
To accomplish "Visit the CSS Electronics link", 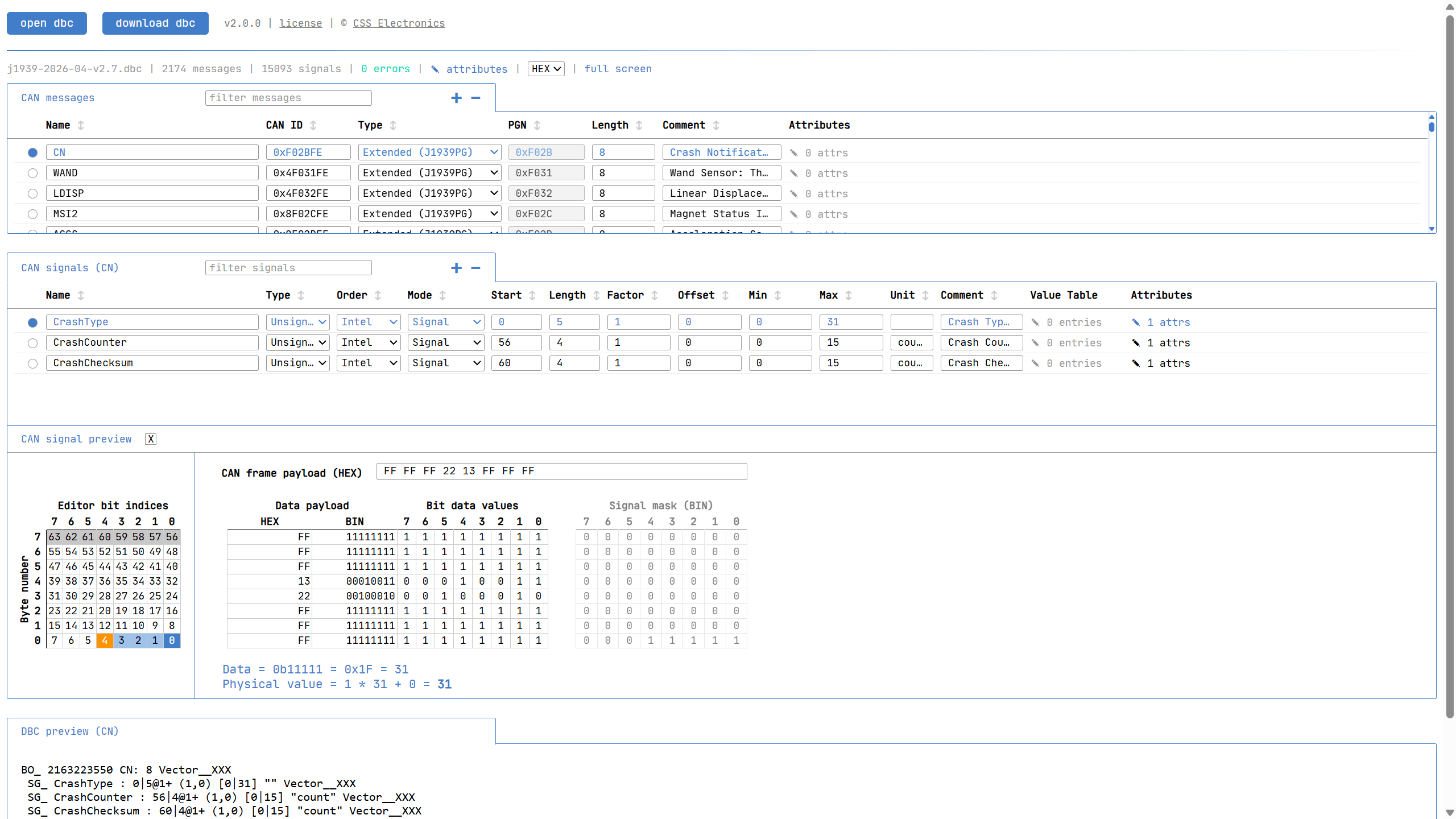I will [x=399, y=23].
